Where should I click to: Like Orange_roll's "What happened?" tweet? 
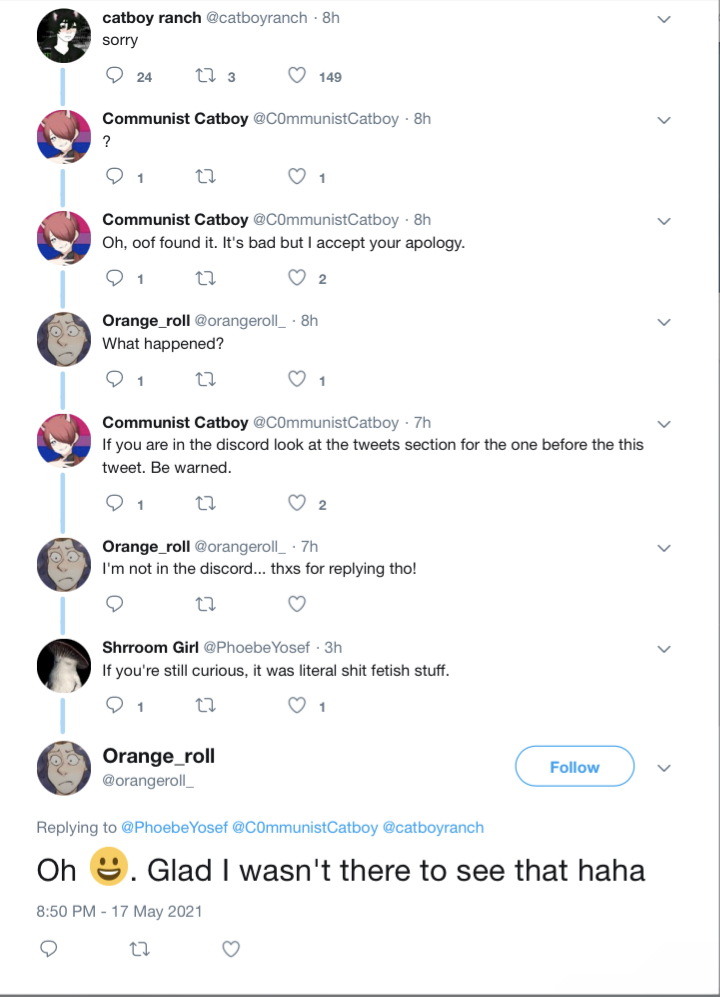[x=297, y=380]
